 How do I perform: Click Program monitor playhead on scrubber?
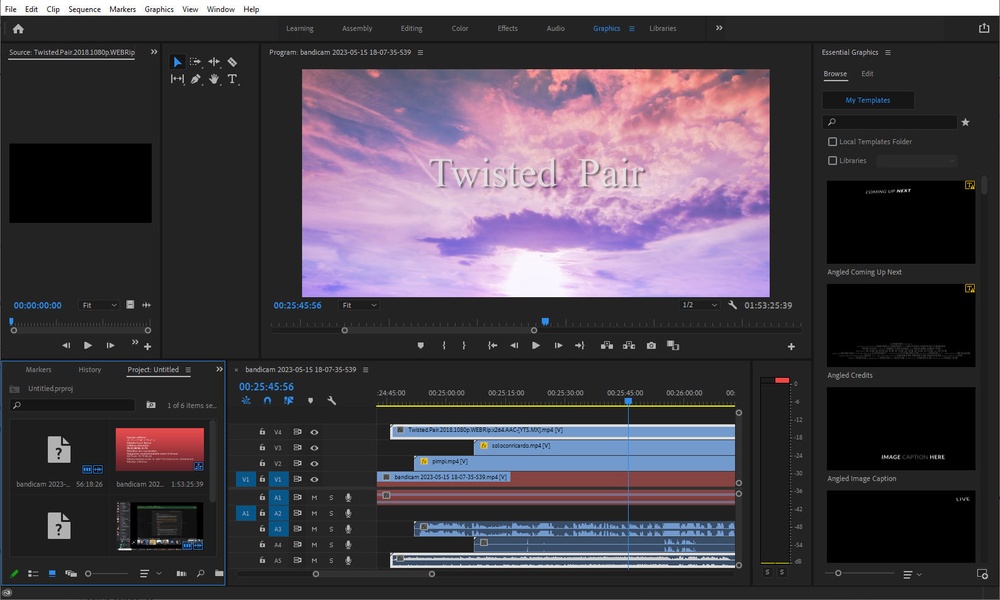pos(545,322)
